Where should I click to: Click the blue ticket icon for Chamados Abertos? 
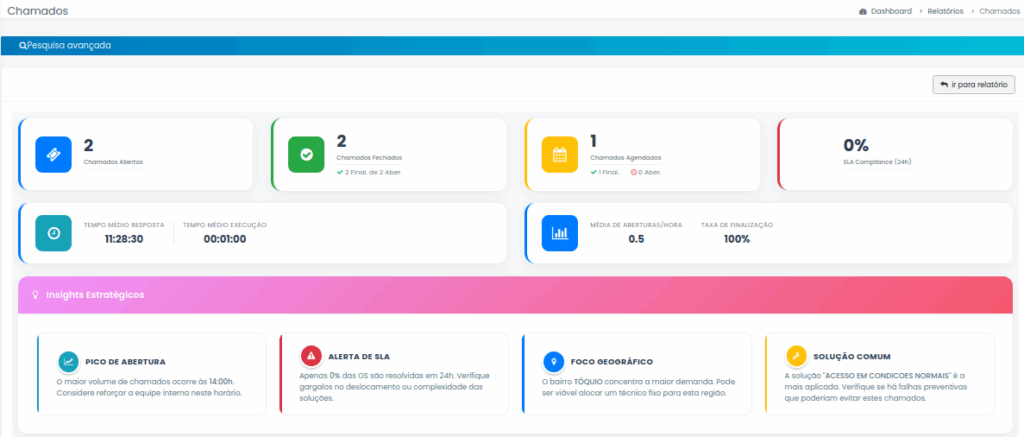click(54, 154)
